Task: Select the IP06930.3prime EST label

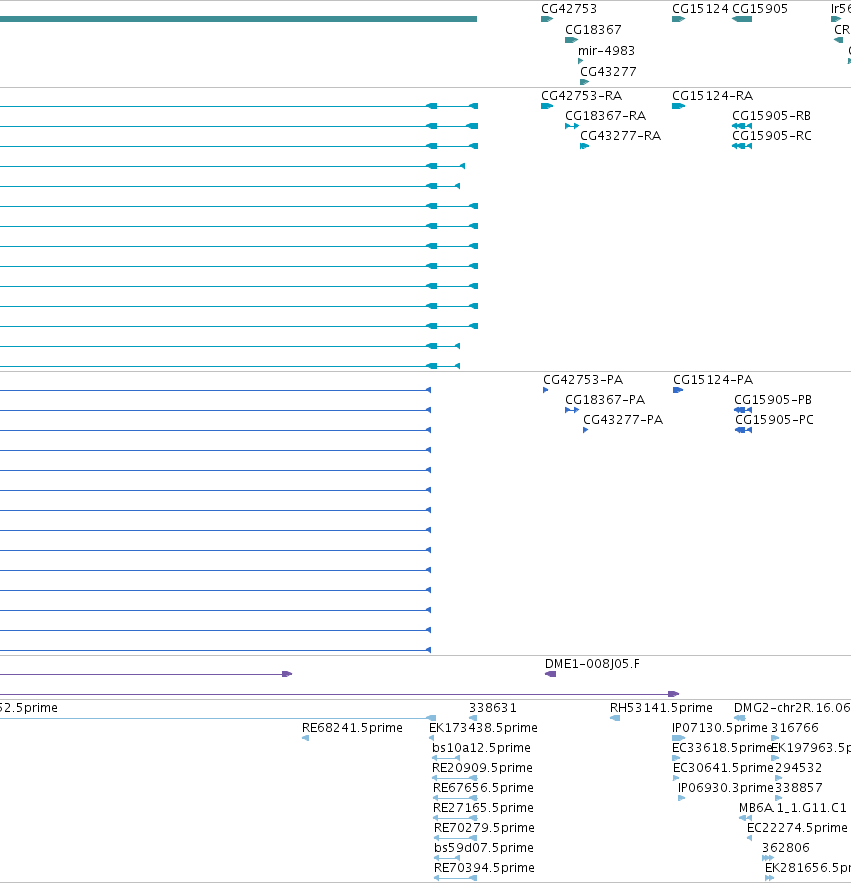Action: 726,788
